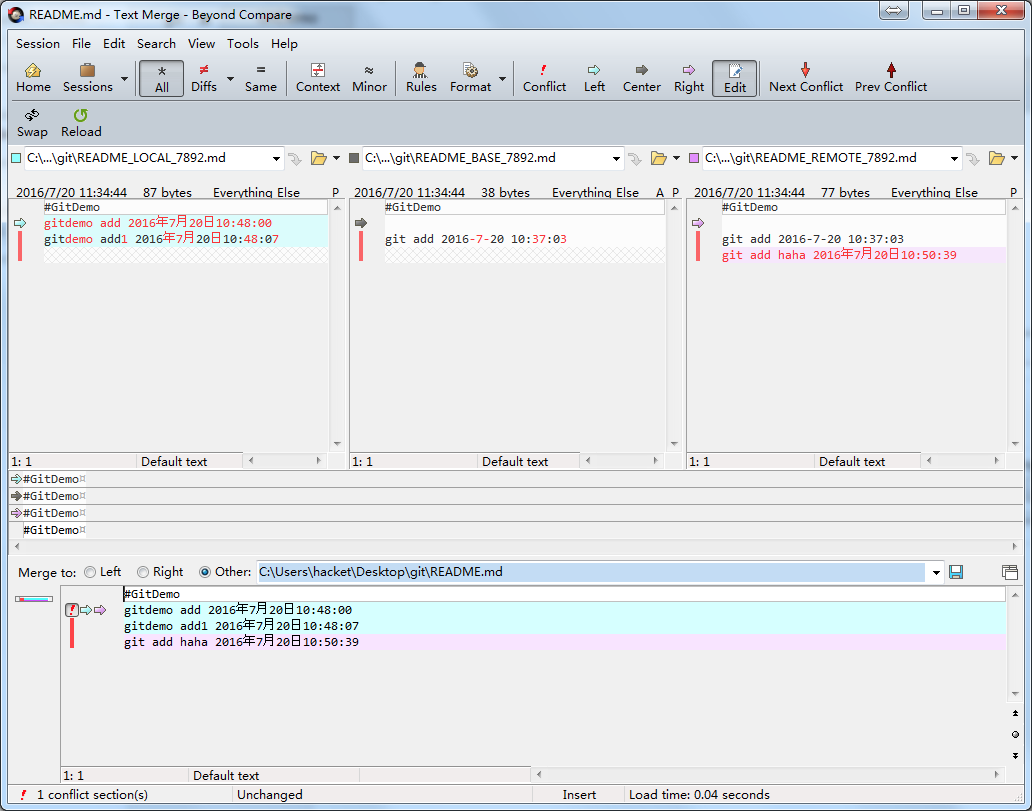This screenshot has height=811, width=1032.
Task: Toggle the output pane layout icon
Action: (1009, 572)
